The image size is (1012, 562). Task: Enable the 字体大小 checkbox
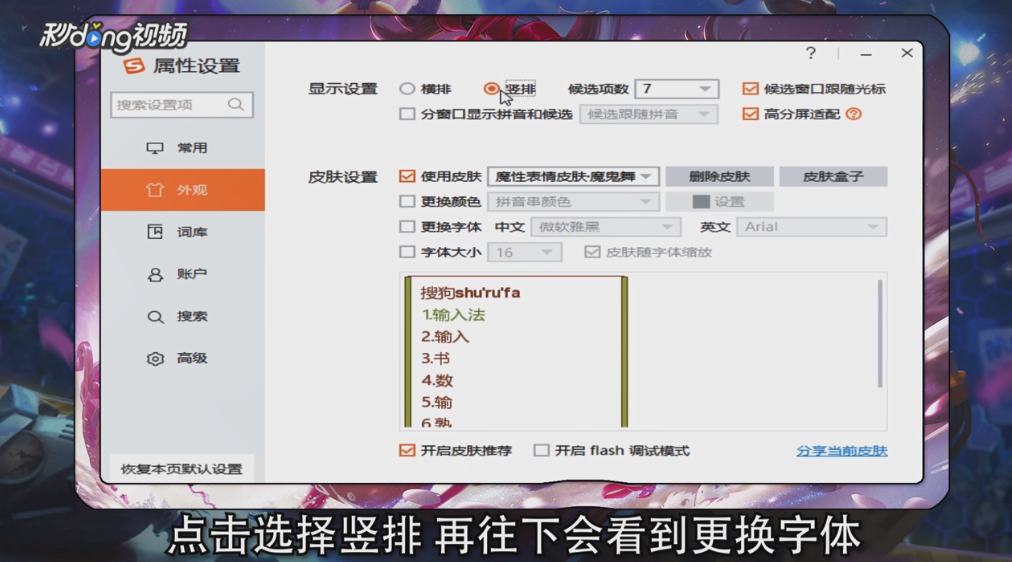coord(407,252)
